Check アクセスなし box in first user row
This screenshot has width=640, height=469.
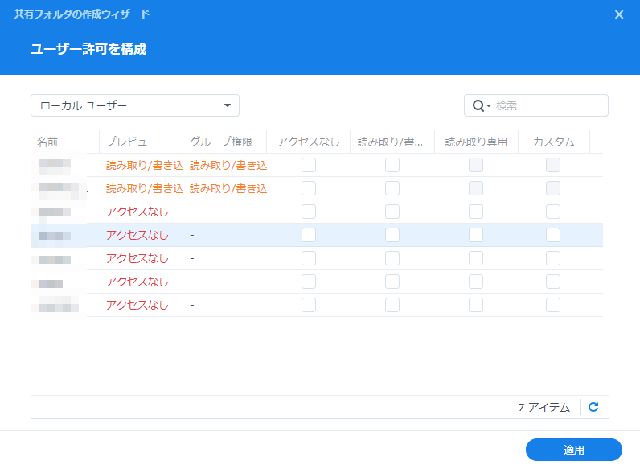[308, 165]
